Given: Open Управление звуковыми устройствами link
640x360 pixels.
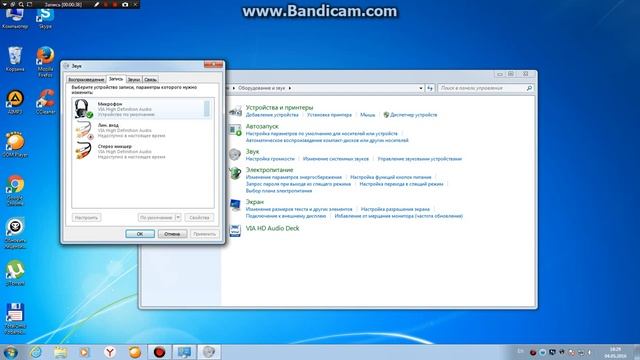Looking at the screenshot, I should 420,159.
